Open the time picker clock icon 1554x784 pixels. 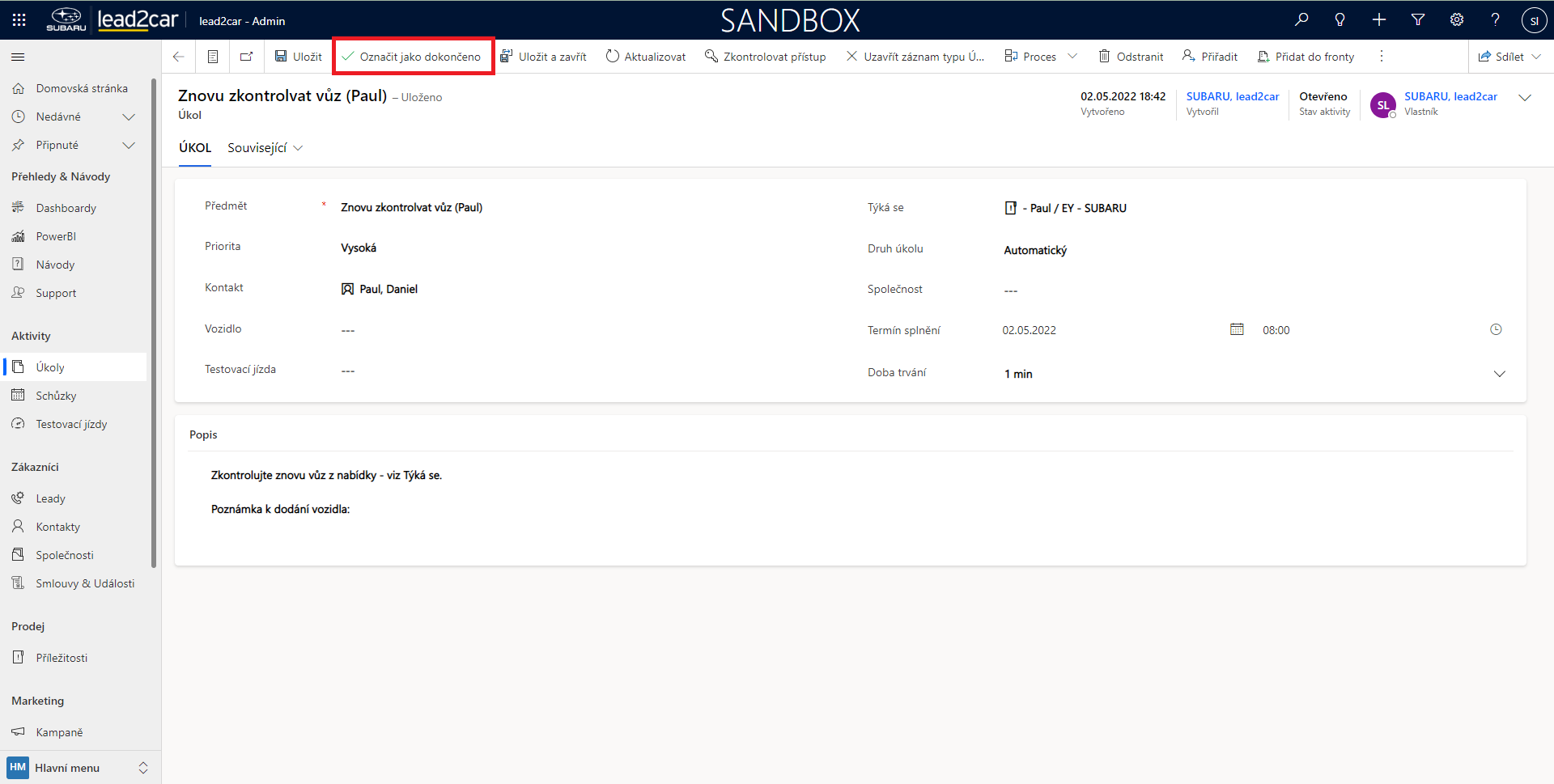(x=1496, y=329)
